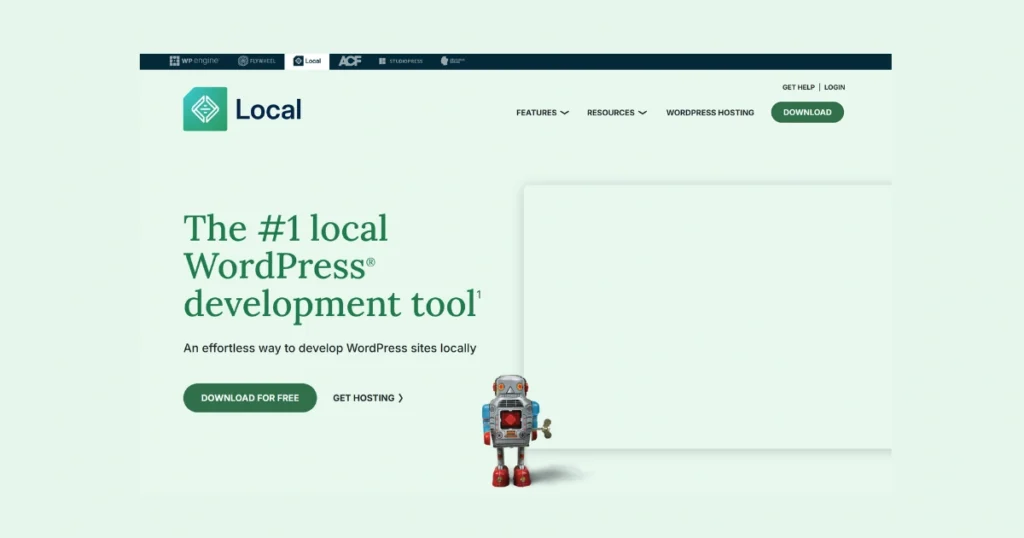Viewport: 1024px width, 538px height.
Task: Click the Local logo icon in header
Action: coord(205,109)
